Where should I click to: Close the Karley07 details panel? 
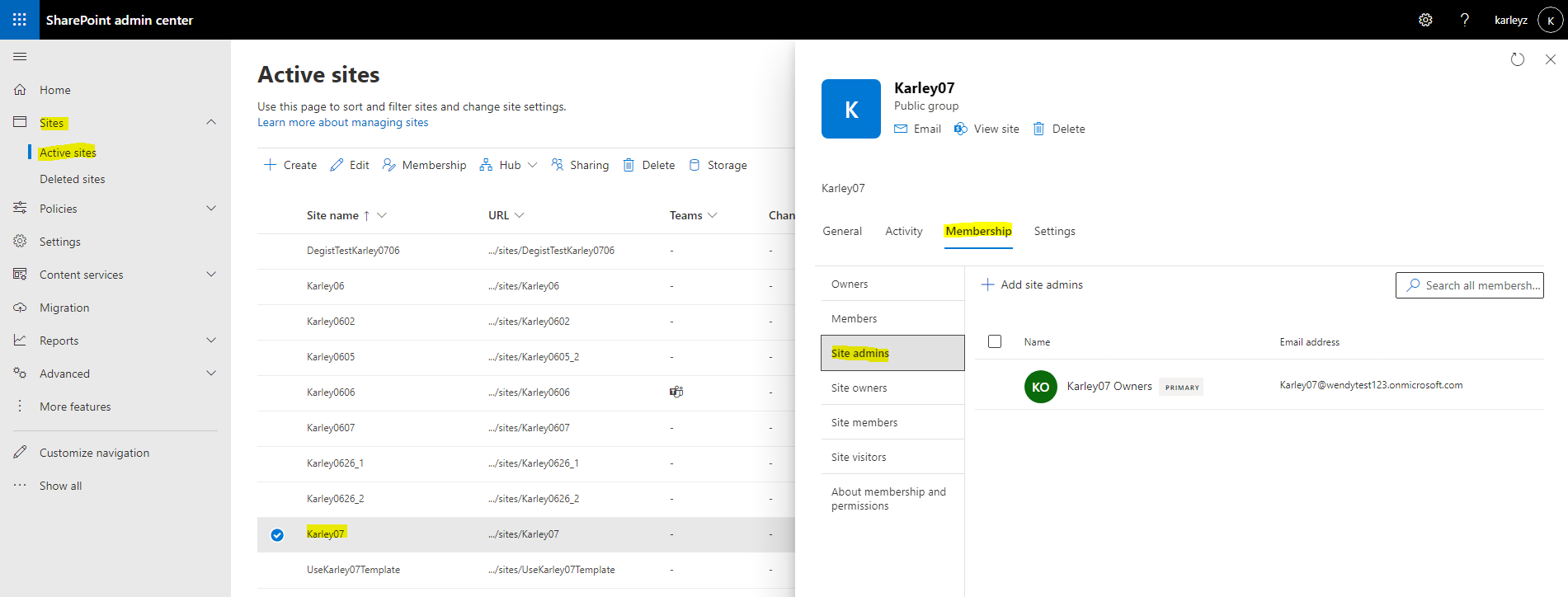coord(1551,59)
